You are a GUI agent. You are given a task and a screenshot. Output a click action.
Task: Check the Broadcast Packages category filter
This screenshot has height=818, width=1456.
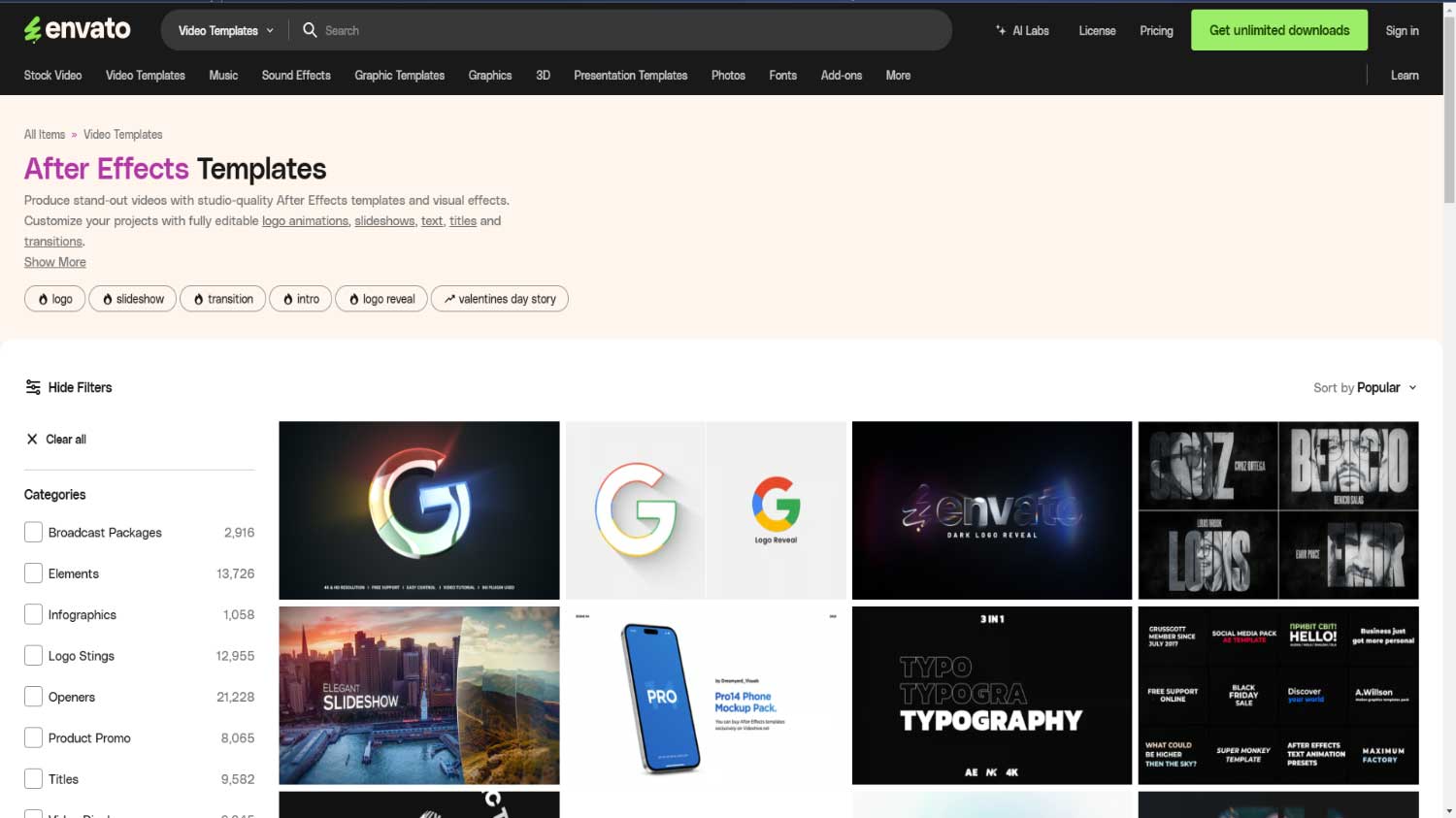tap(32, 532)
